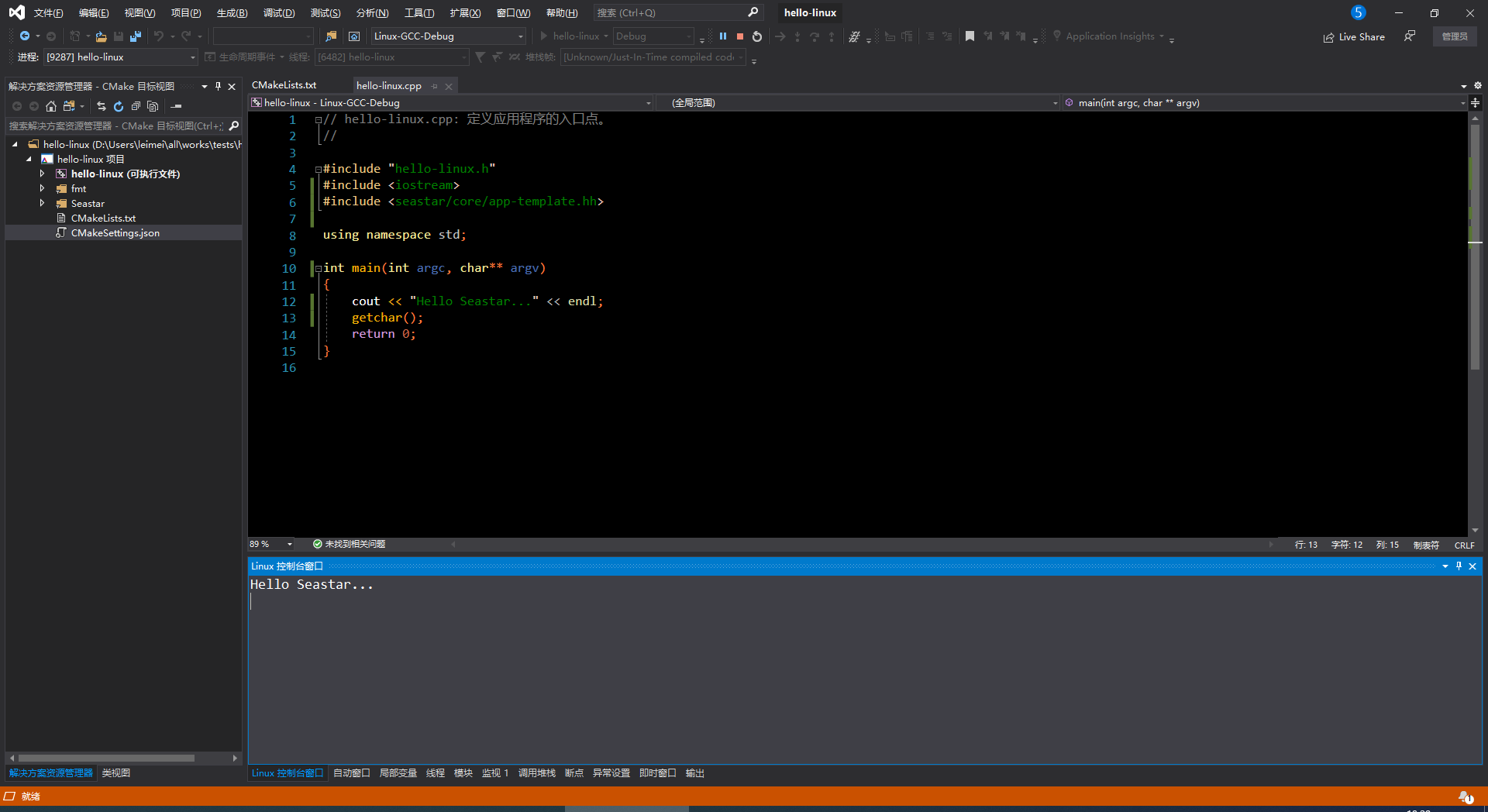Stop debugging with the red square icon

coord(739,36)
